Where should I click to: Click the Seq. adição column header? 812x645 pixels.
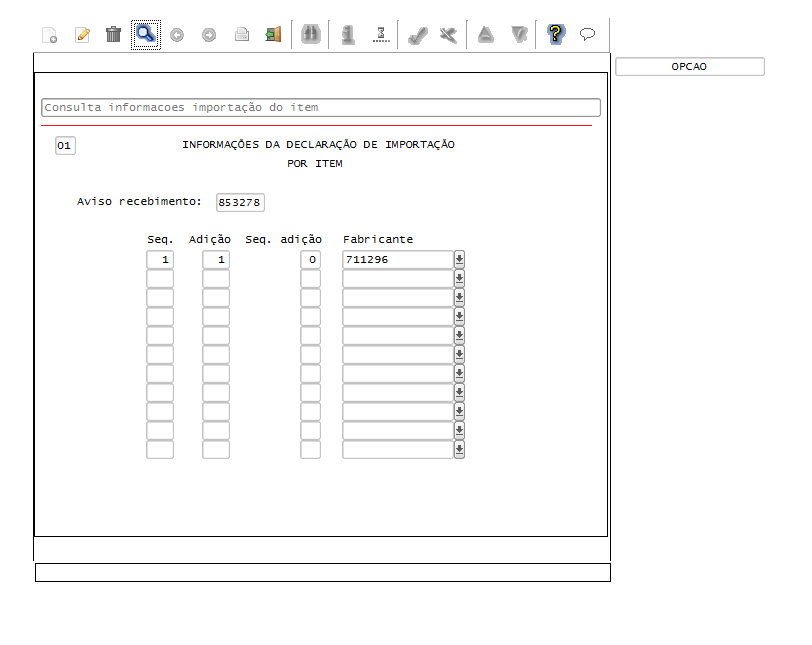(x=284, y=239)
